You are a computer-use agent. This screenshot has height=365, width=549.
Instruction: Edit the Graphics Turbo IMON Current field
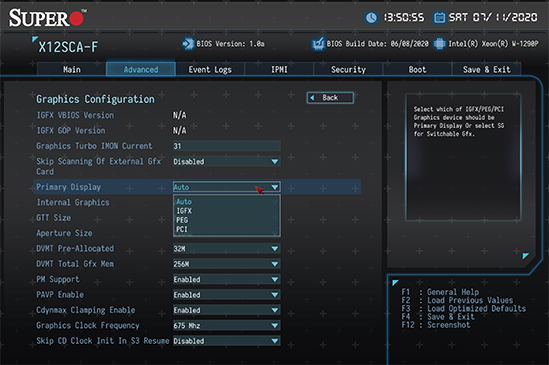(227, 146)
